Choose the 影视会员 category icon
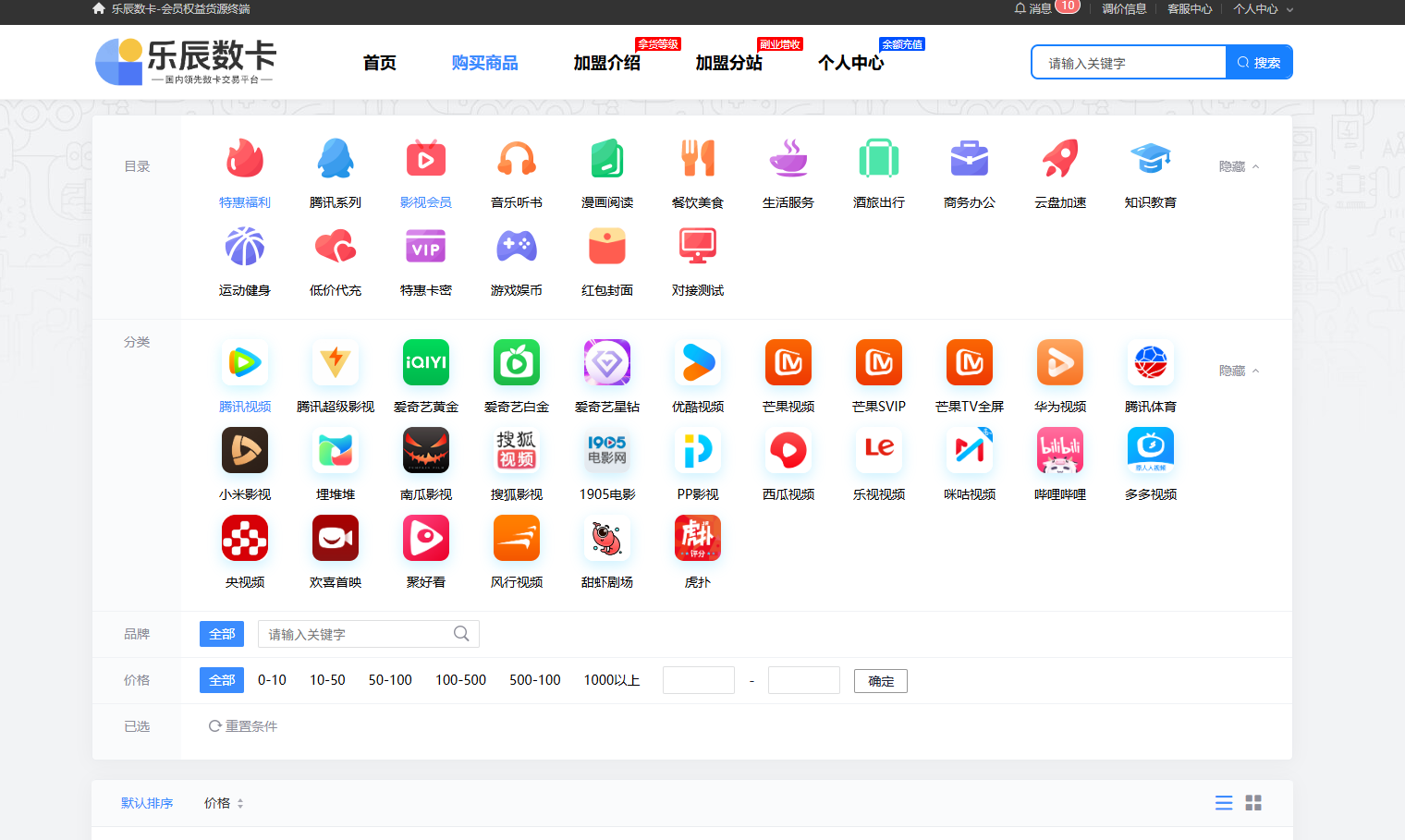This screenshot has width=1405, height=840. click(426, 159)
